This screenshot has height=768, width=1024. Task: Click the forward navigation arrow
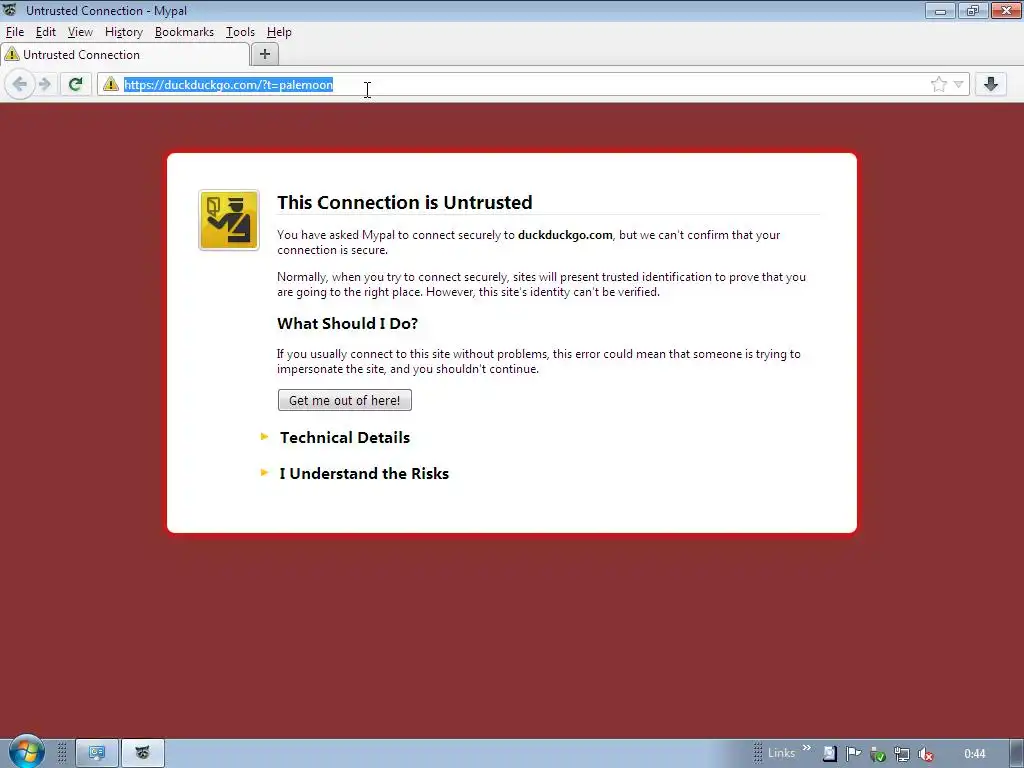45,84
